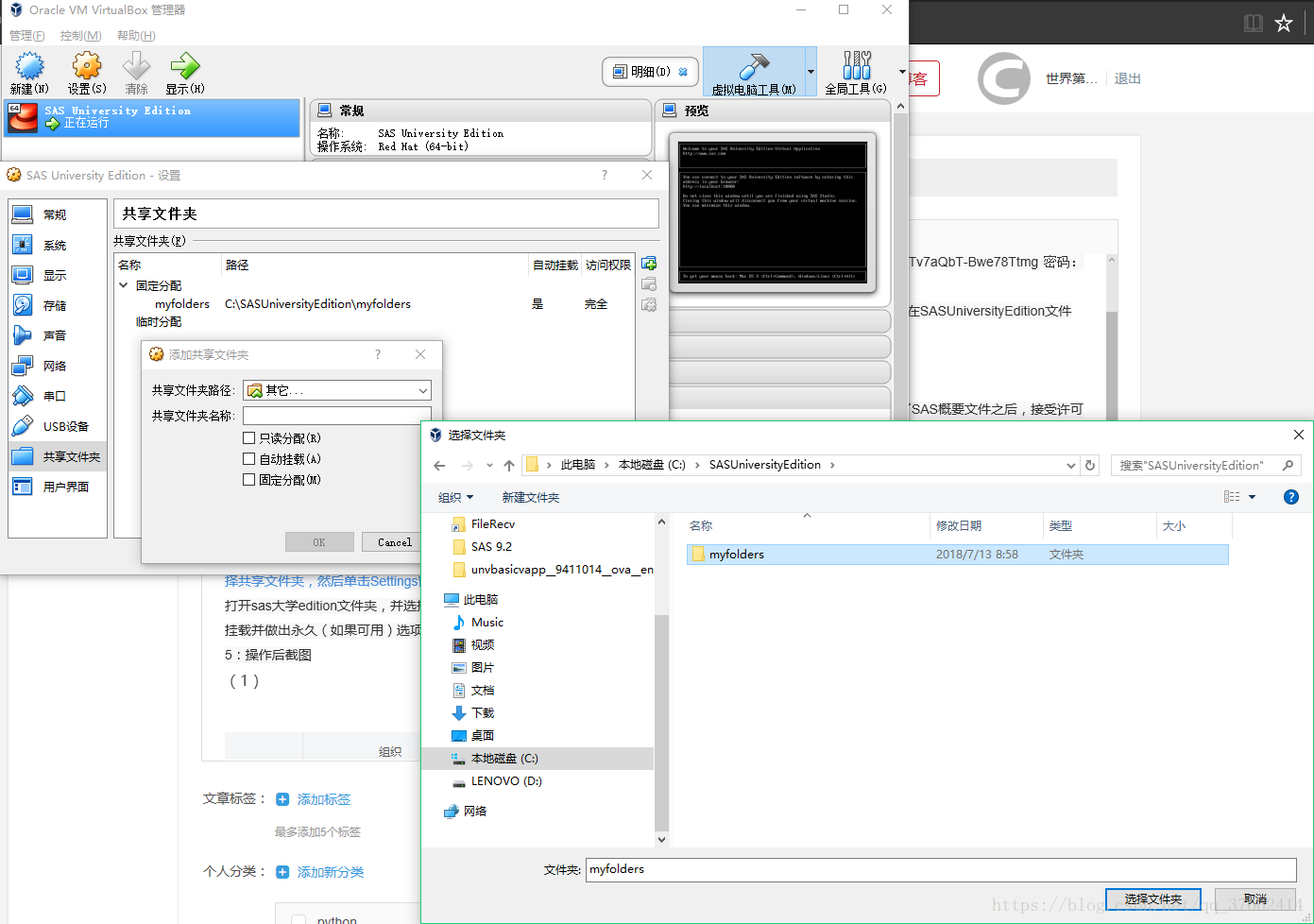Select User Interface (用户界面) settings category
Screen dimensions: 1314x924
[x=58, y=487]
